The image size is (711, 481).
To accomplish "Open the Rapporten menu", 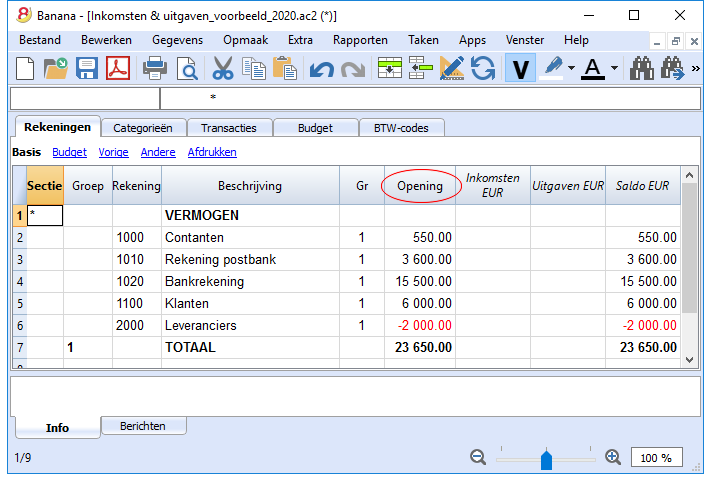I will [x=360, y=40].
